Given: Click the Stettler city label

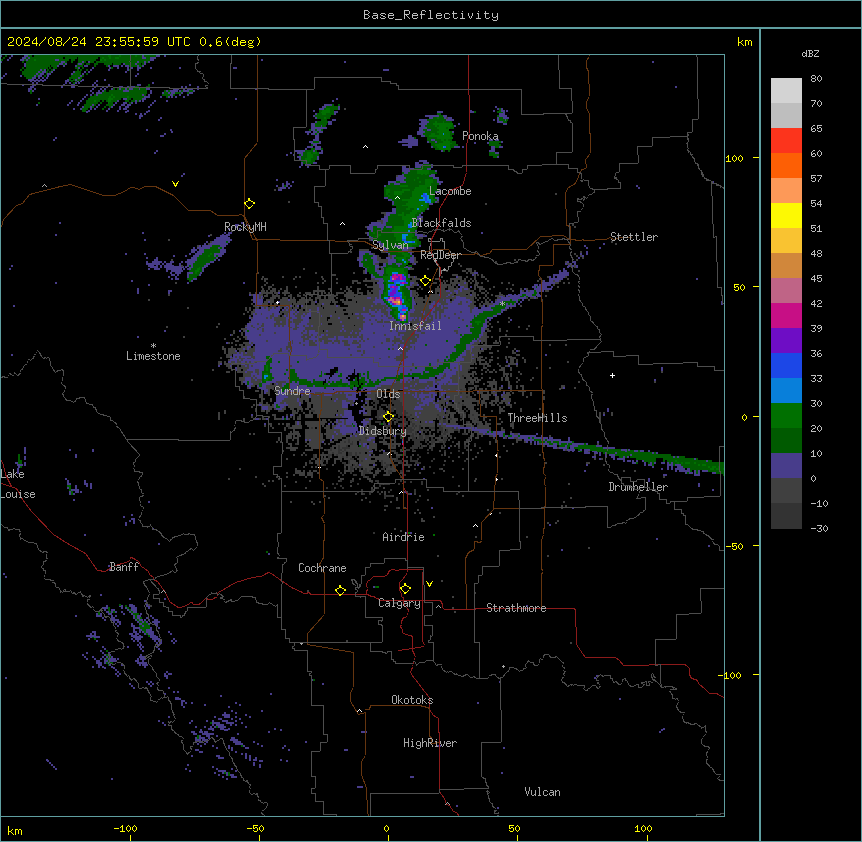Looking at the screenshot, I should click(634, 237).
